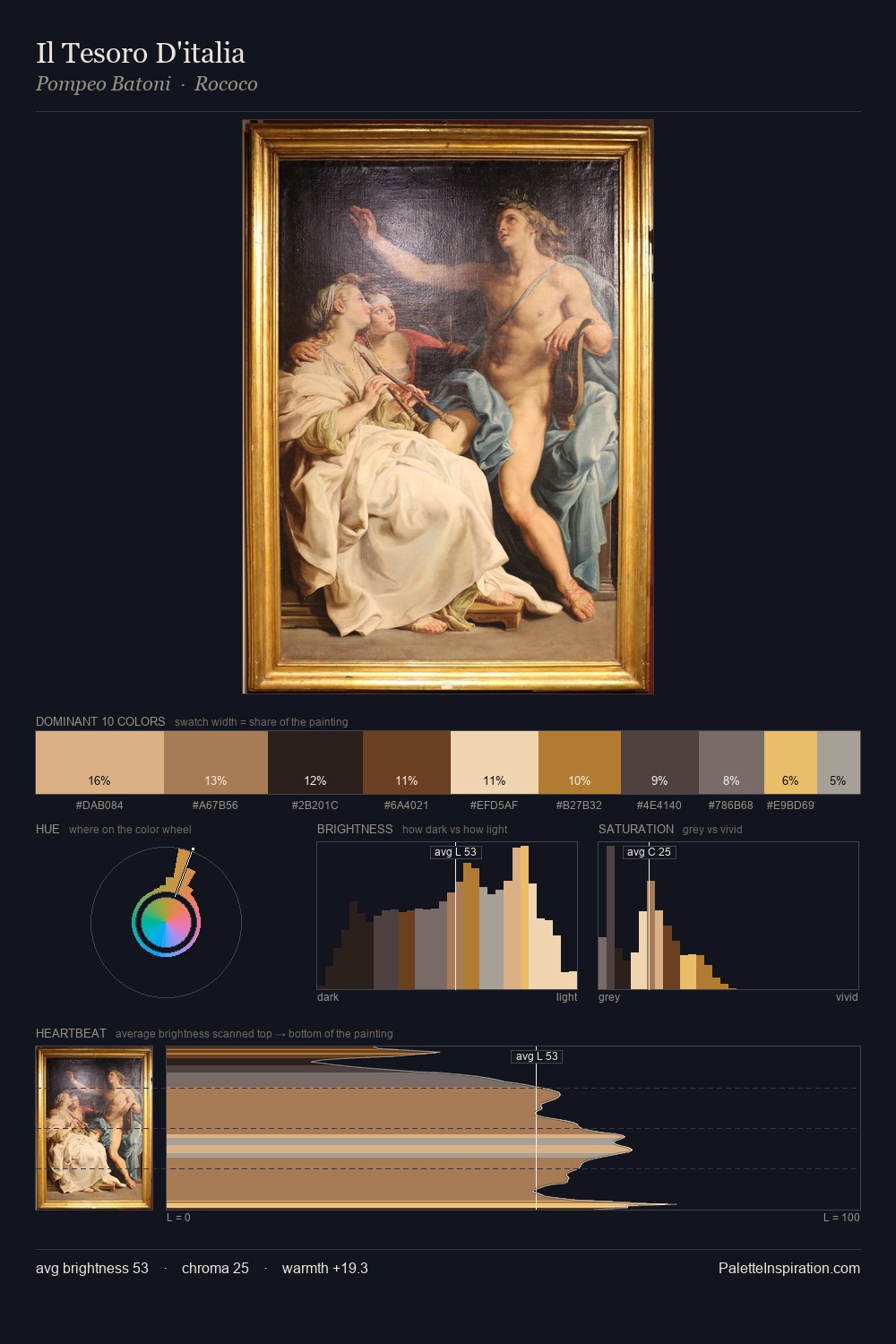Click the "chroma 25" footer stat
896x1344 pixels.
[x=215, y=1269]
